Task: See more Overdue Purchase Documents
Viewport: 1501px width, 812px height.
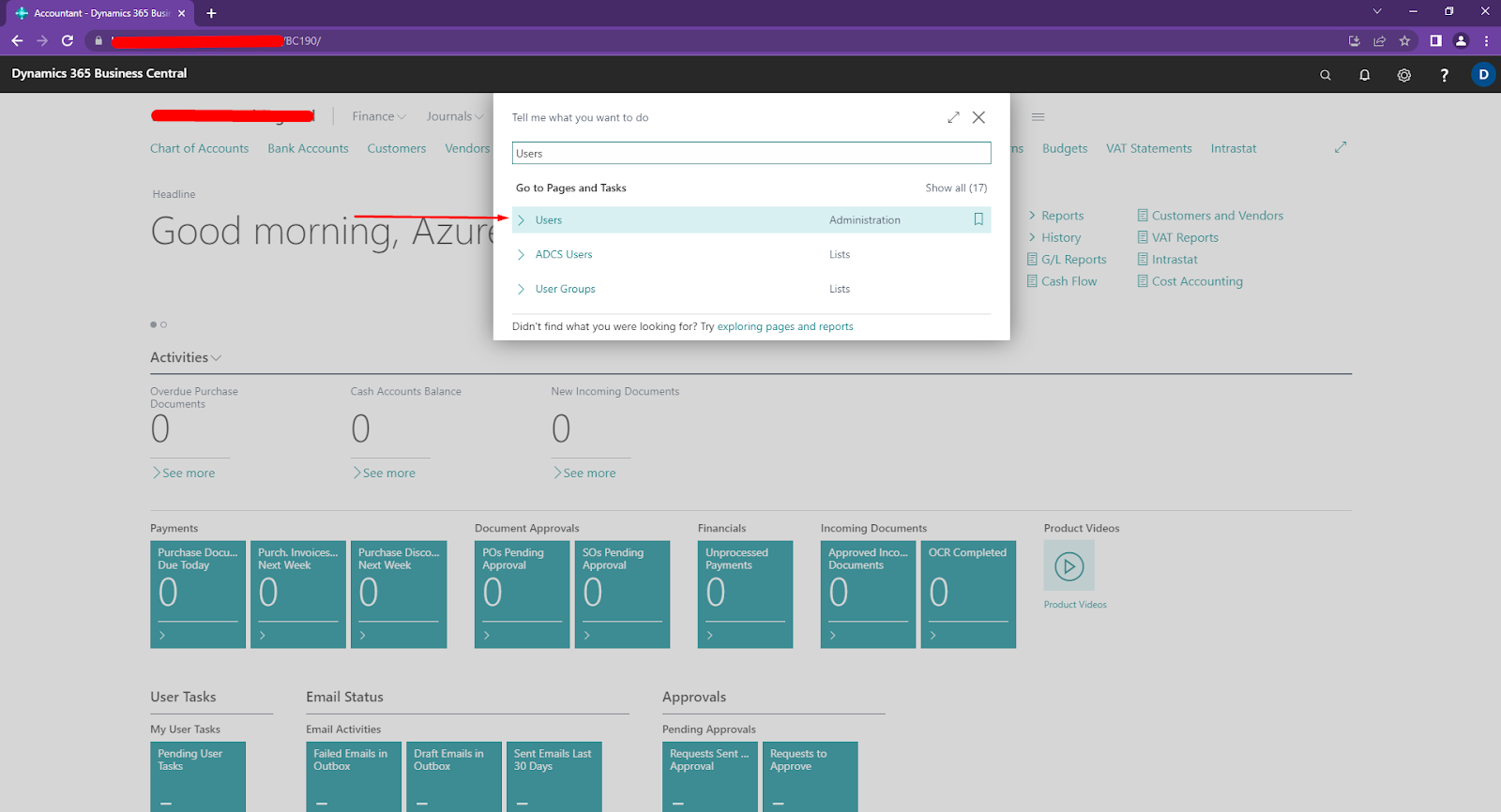Action: tap(184, 474)
